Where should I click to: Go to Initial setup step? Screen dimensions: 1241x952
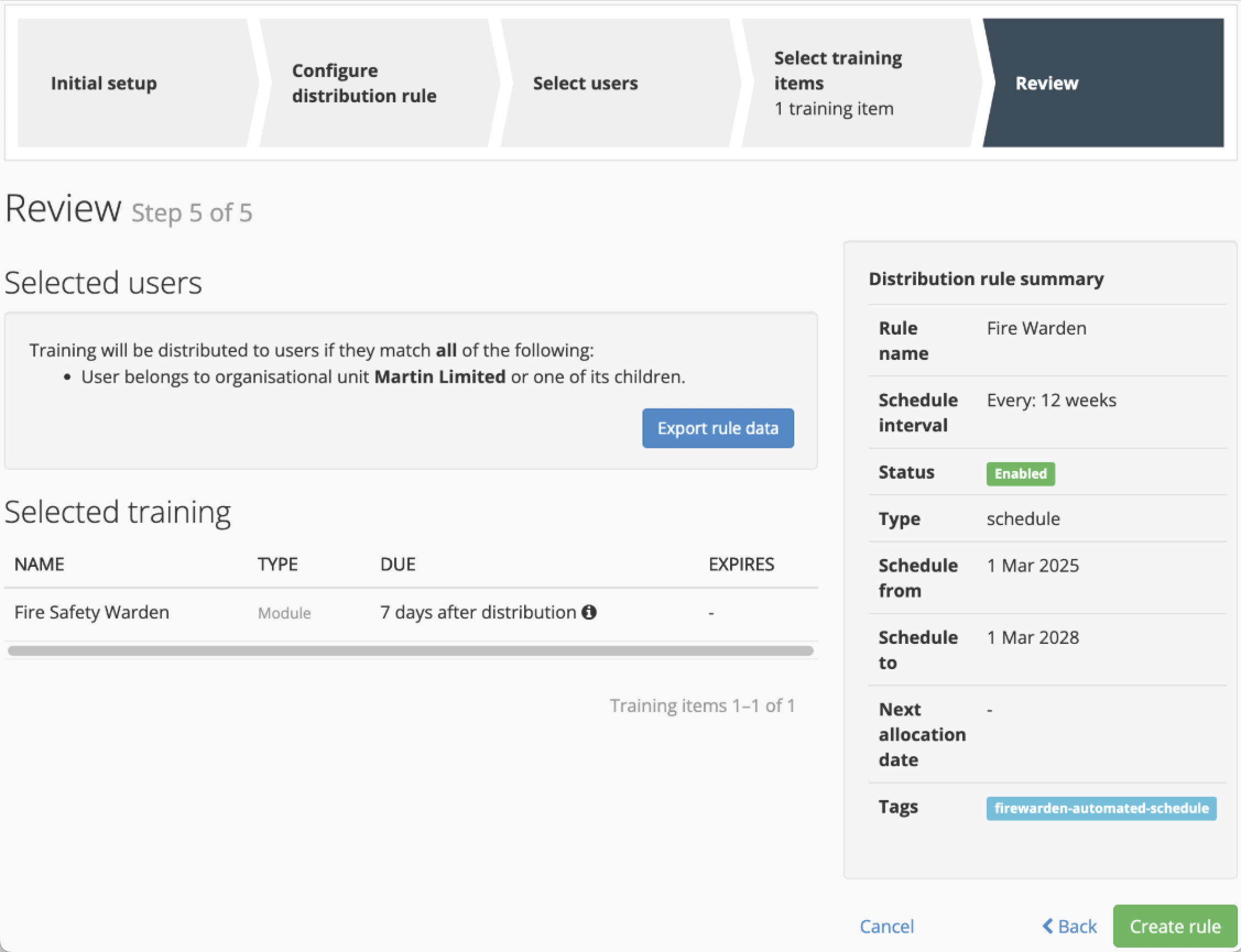104,83
